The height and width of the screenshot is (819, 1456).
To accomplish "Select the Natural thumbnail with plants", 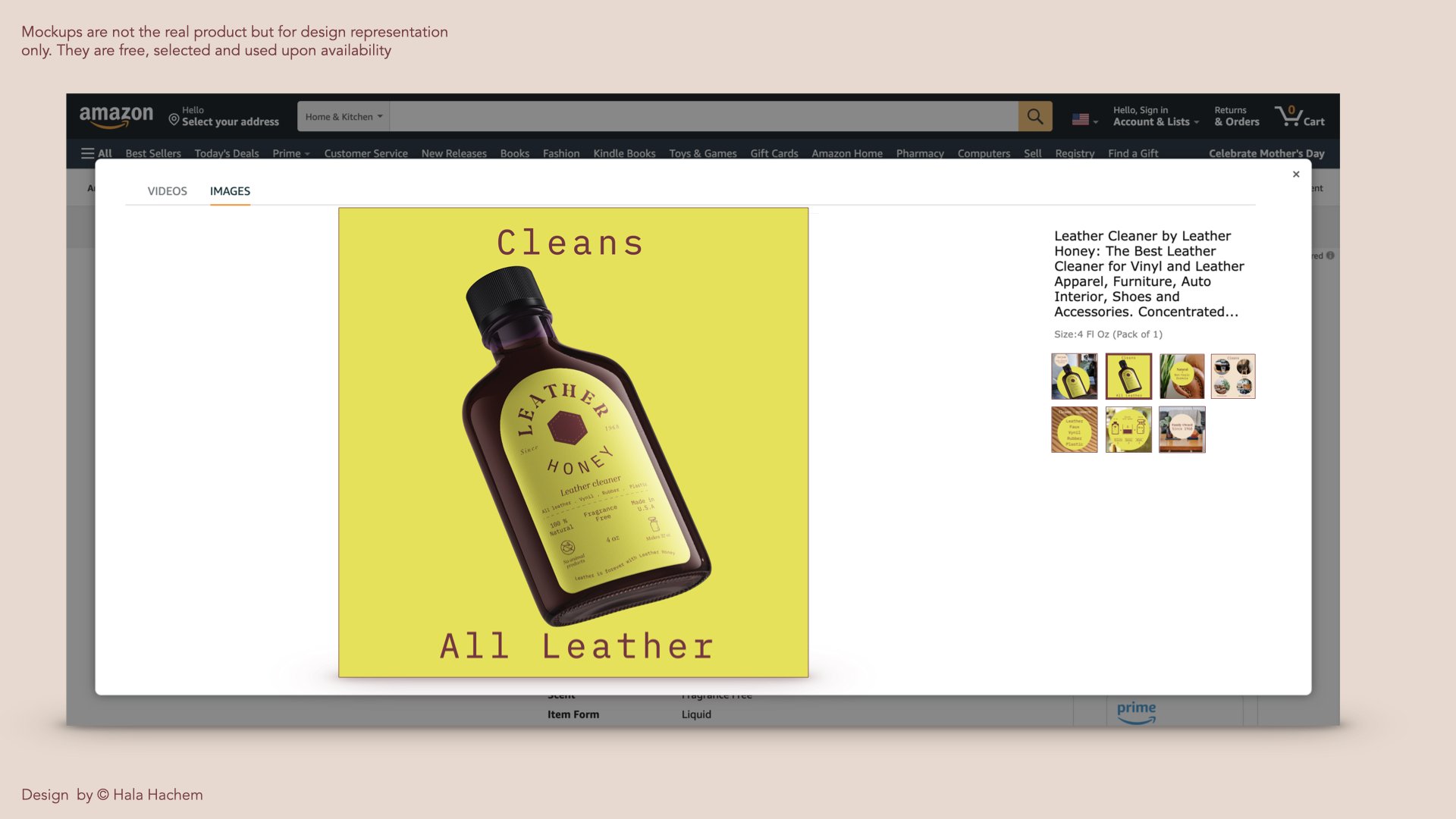I will pos(1181,376).
